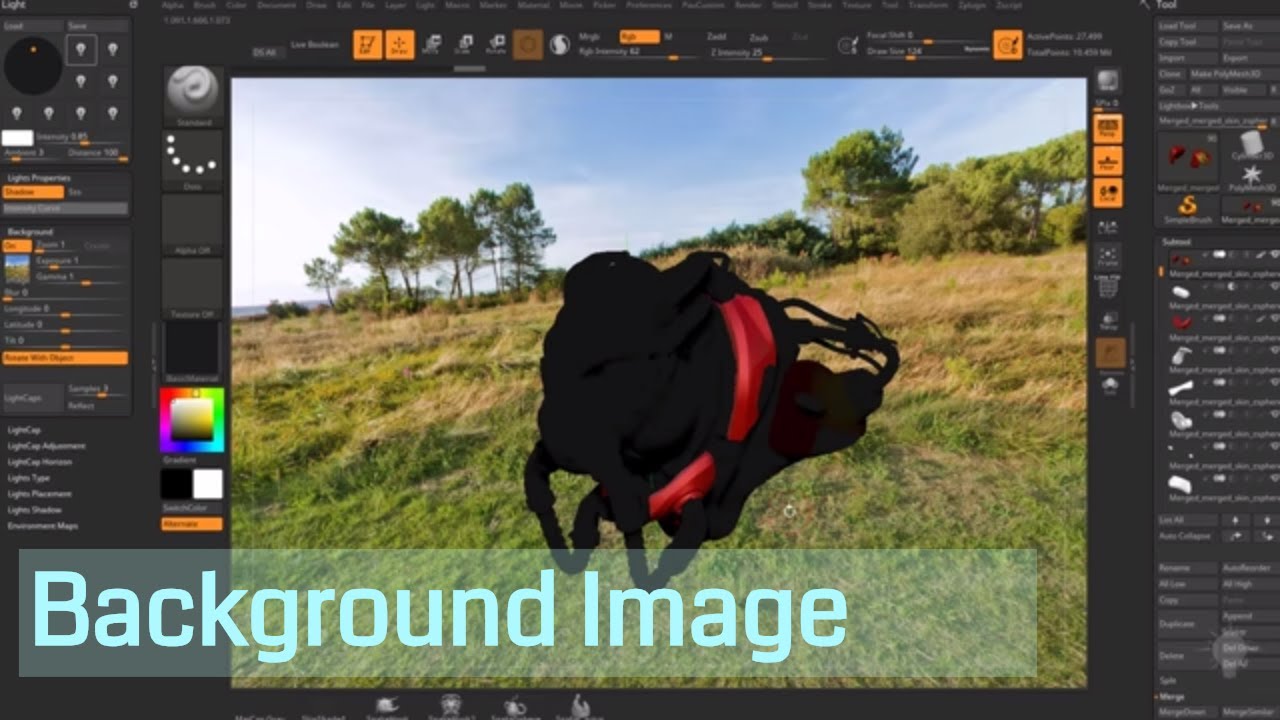
Task: Toggle the Local symmetry button
Action: 1107,193
